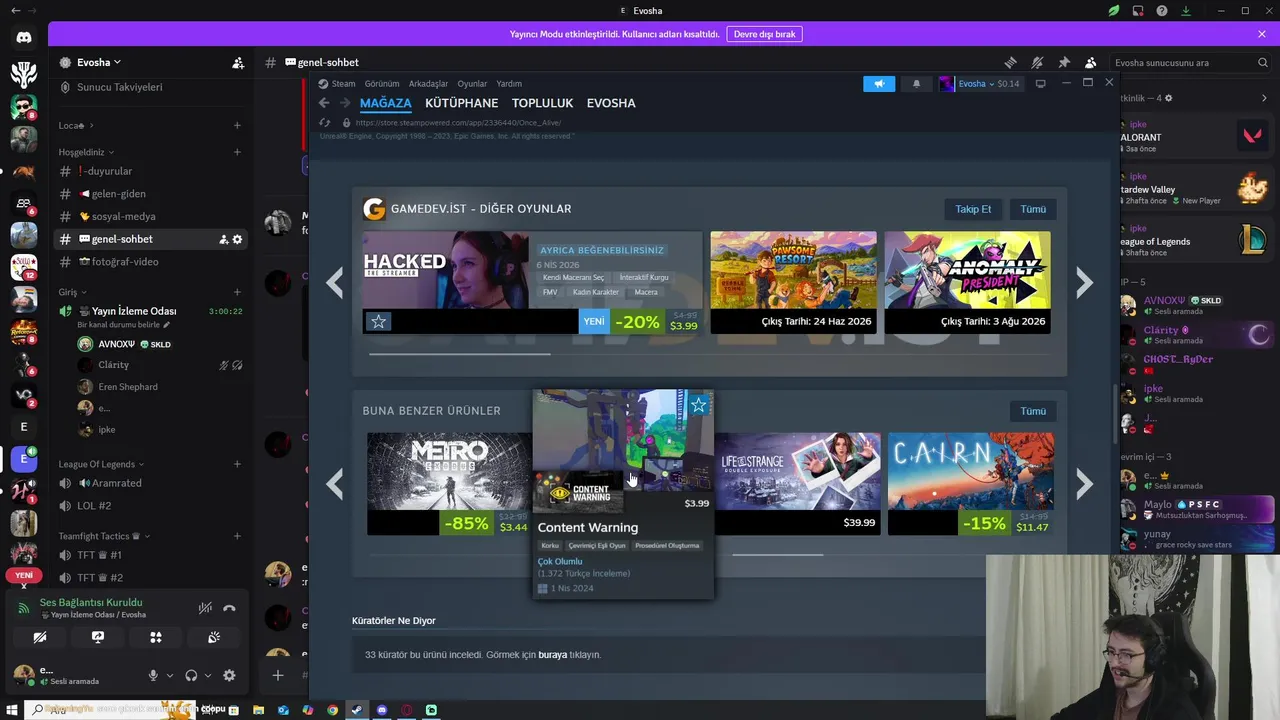This screenshot has height=720, width=1280.
Task: Open Cairn game card
Action: (970, 484)
